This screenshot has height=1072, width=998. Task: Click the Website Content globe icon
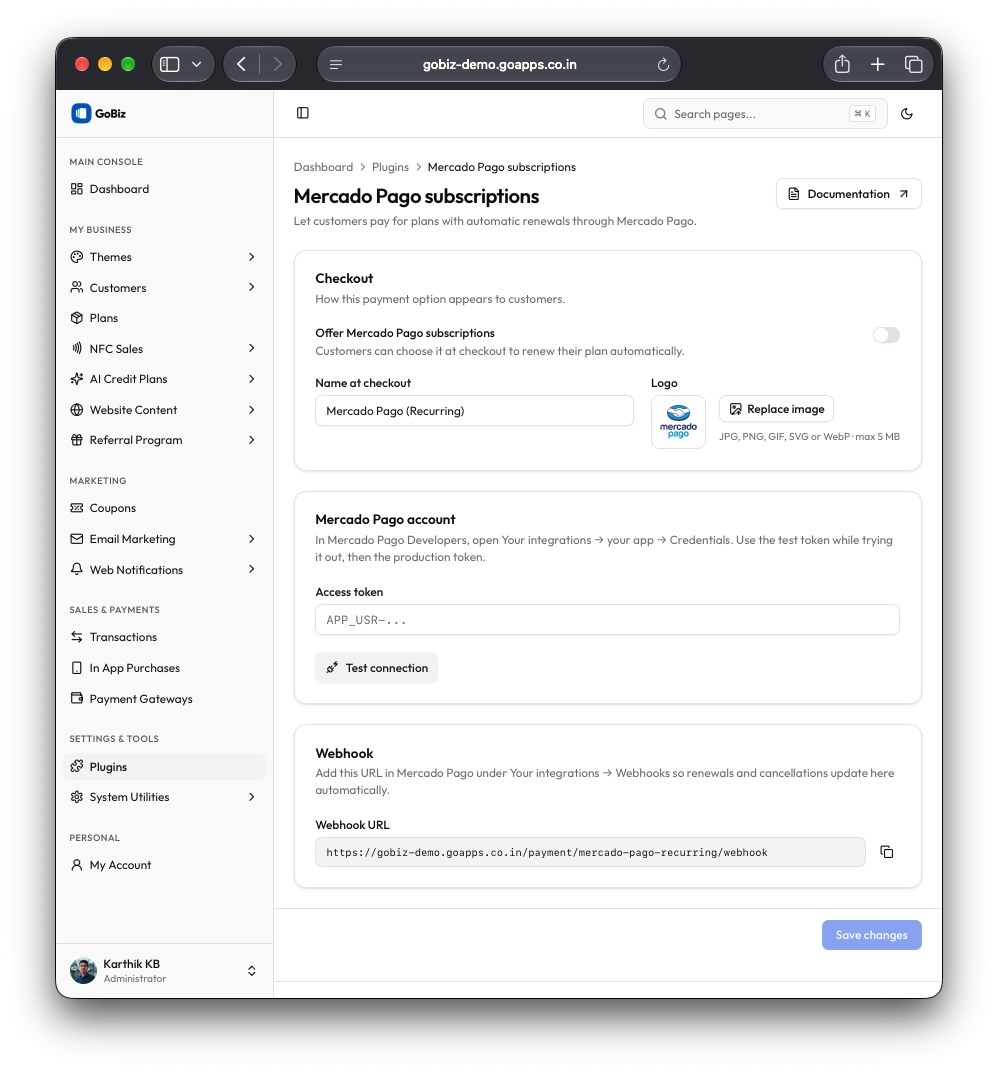coord(77,410)
